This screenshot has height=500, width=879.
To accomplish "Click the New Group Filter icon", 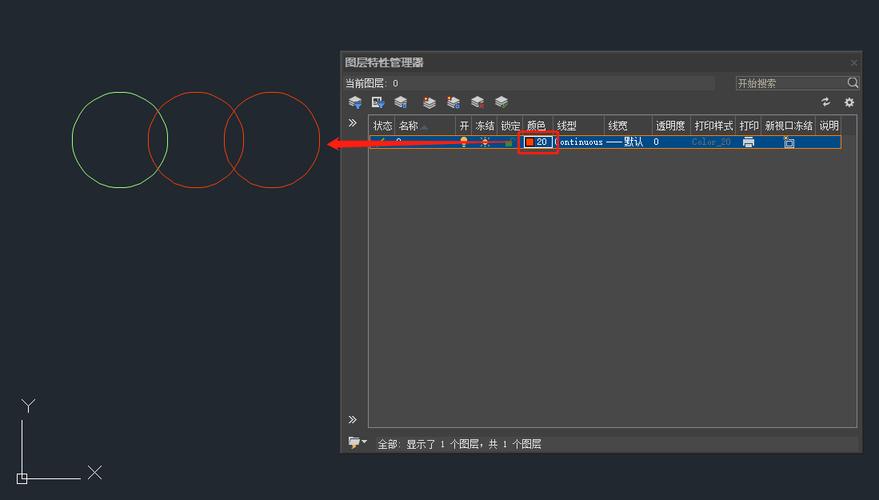I will (378, 102).
